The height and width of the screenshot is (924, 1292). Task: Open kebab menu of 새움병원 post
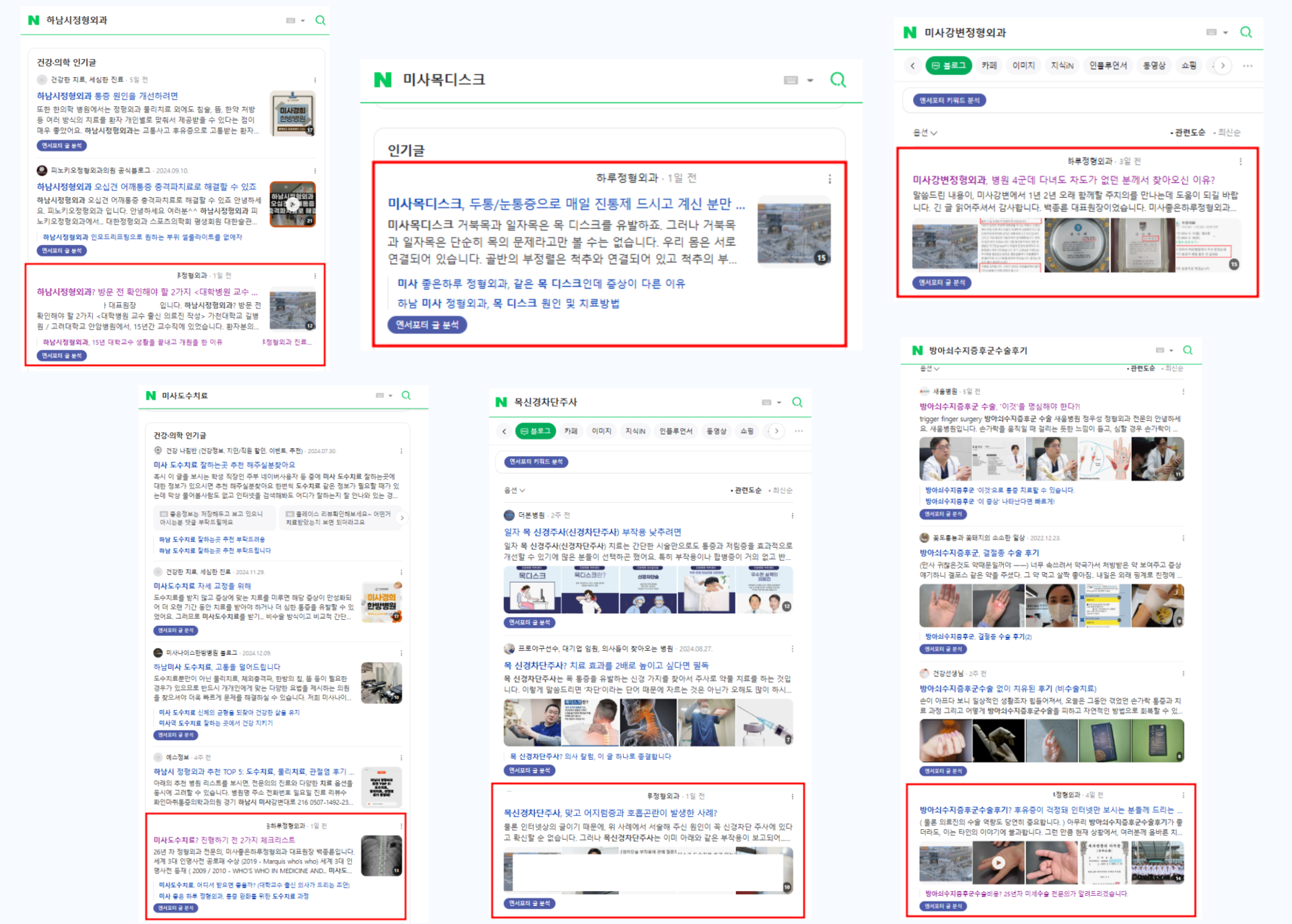[x=1183, y=392]
